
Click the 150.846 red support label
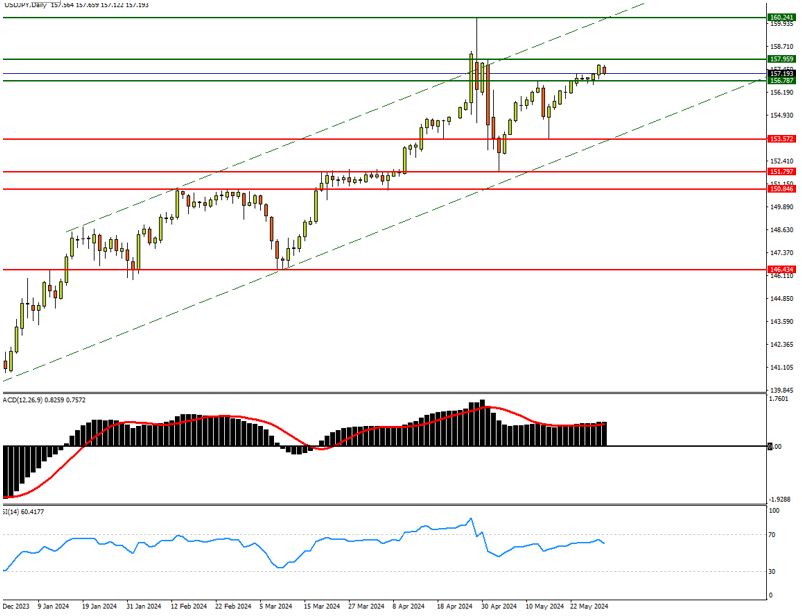coord(781,188)
